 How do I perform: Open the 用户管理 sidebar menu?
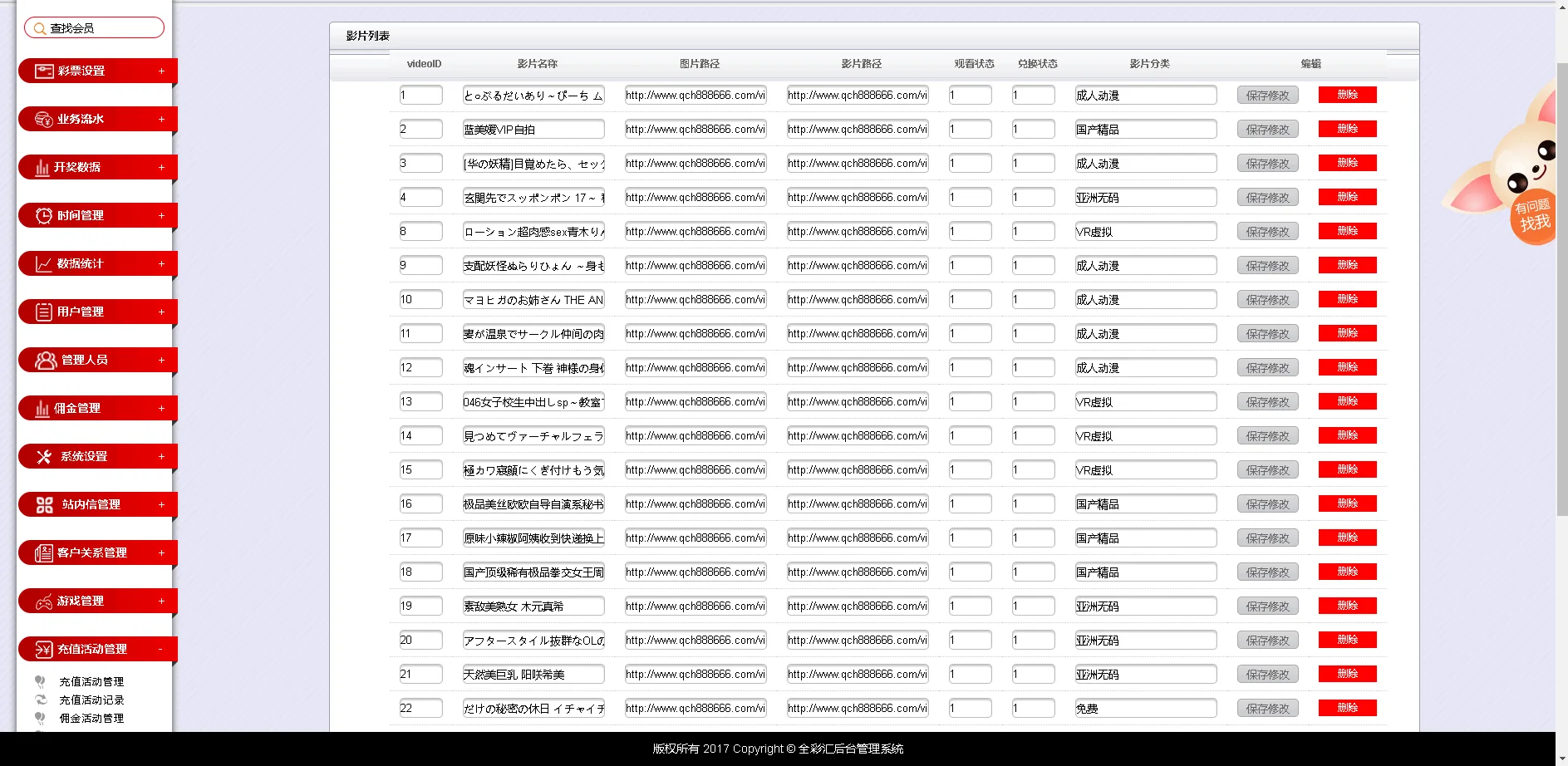click(x=97, y=312)
